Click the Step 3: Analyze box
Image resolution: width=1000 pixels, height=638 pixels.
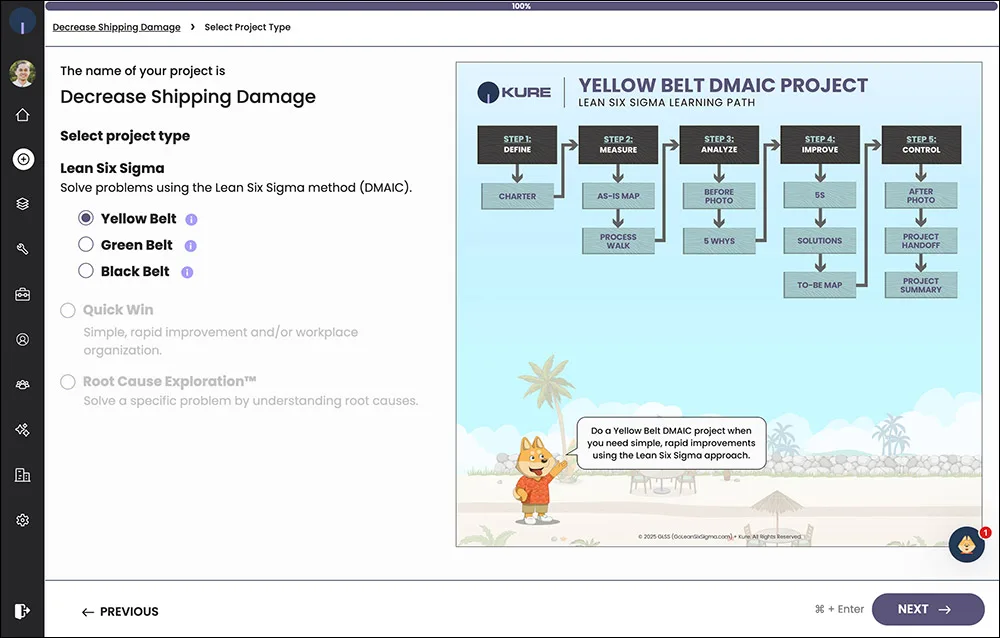[x=719, y=144]
